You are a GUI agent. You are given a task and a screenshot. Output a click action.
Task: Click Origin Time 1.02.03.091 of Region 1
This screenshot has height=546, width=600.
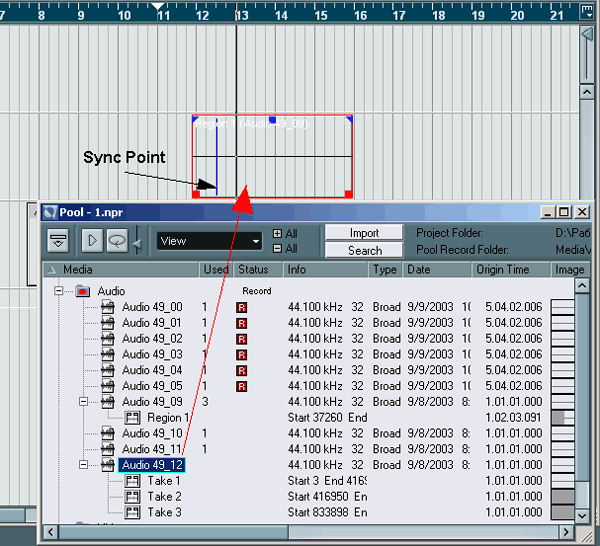click(x=514, y=417)
